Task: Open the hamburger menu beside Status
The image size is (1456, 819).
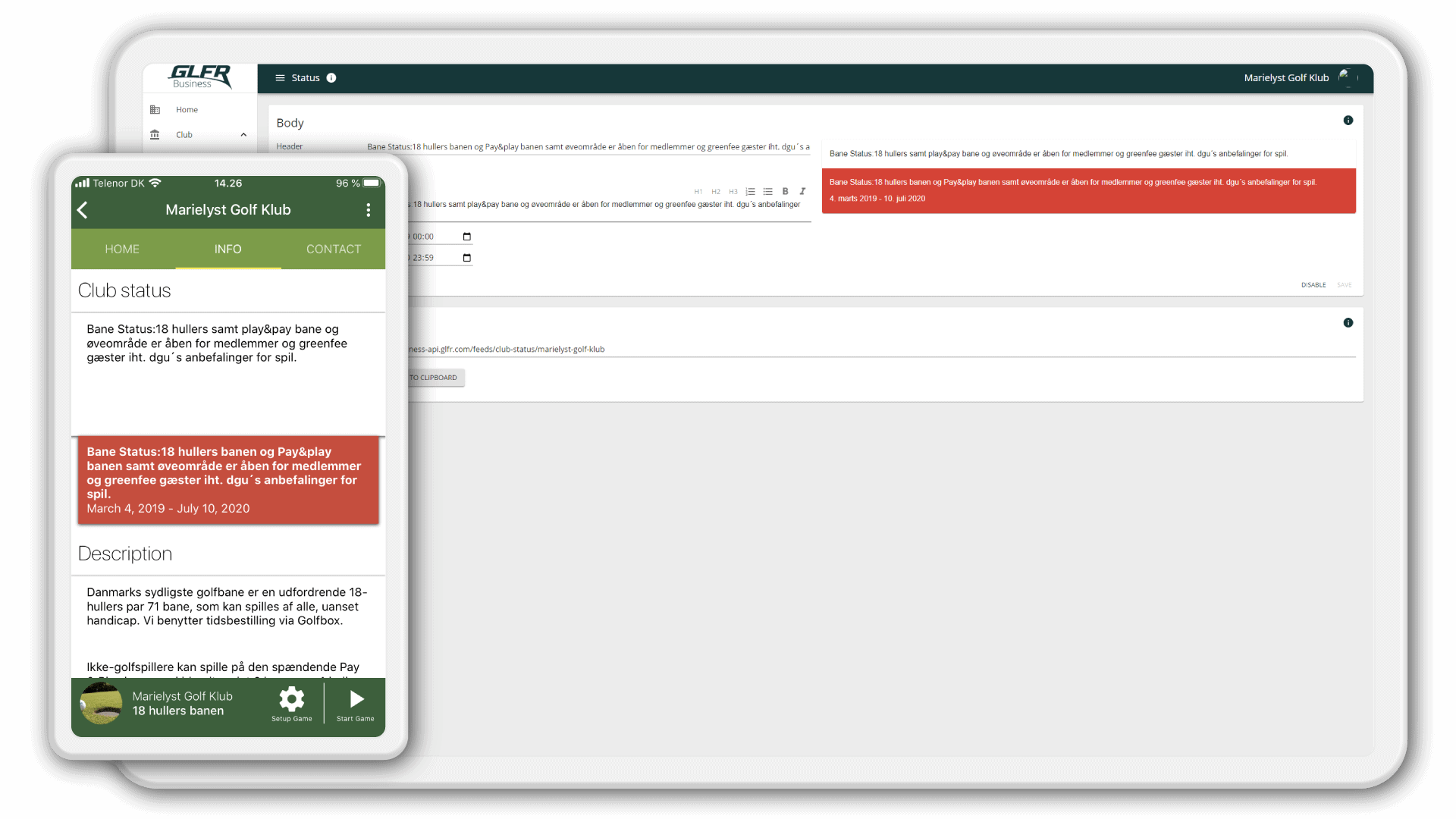Action: (x=280, y=78)
